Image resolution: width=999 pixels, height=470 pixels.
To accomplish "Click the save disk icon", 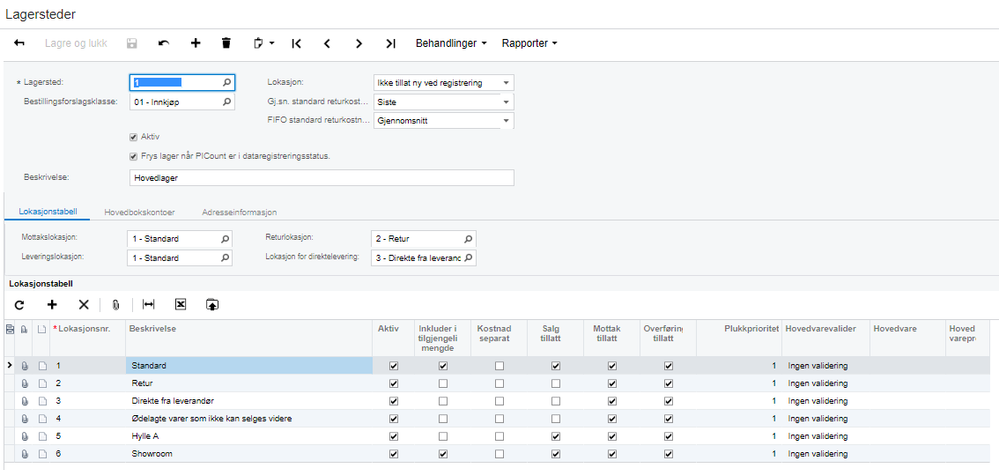I will (132, 43).
